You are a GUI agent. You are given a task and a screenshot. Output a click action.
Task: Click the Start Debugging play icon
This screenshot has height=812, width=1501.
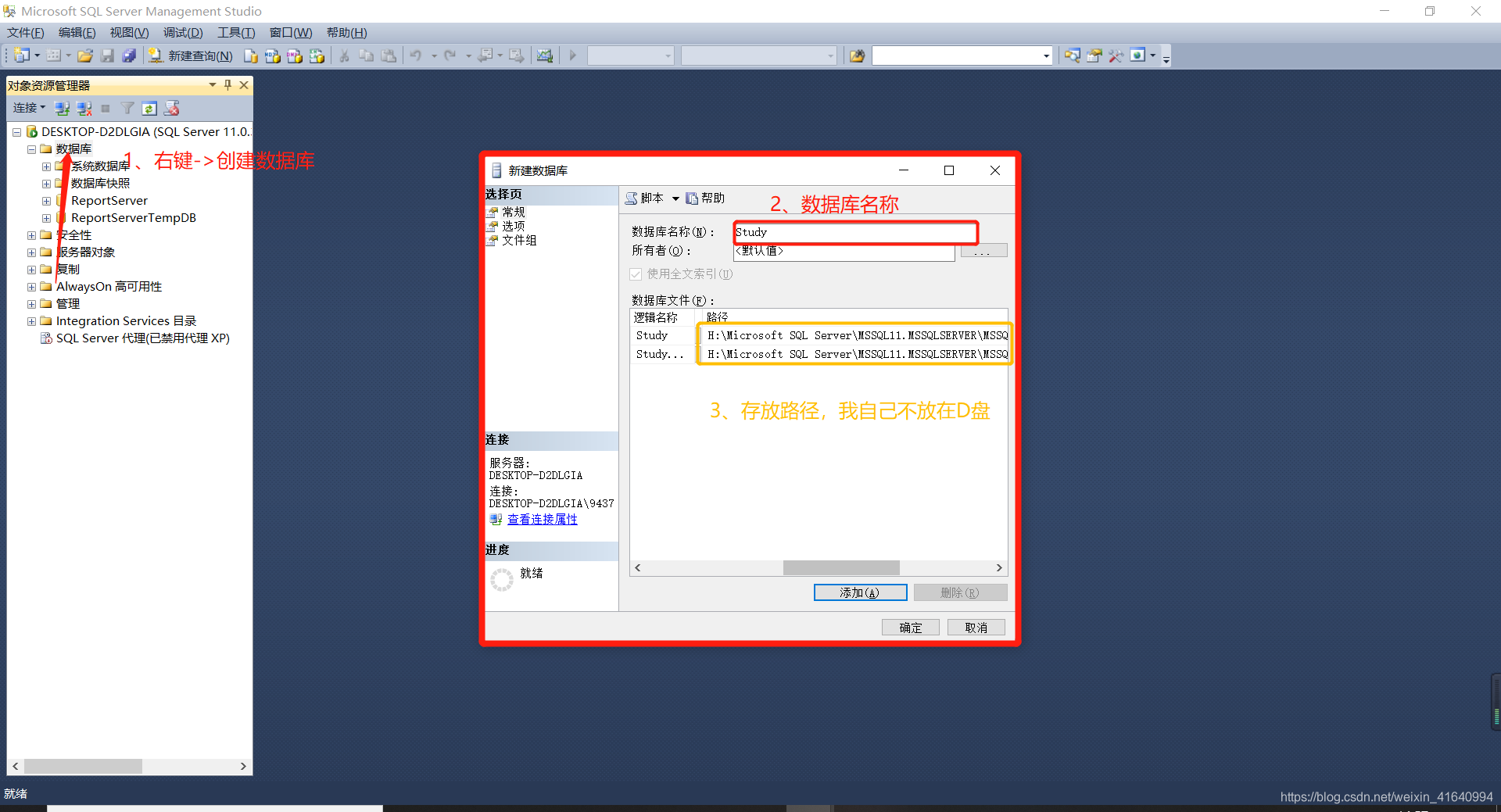click(x=573, y=55)
